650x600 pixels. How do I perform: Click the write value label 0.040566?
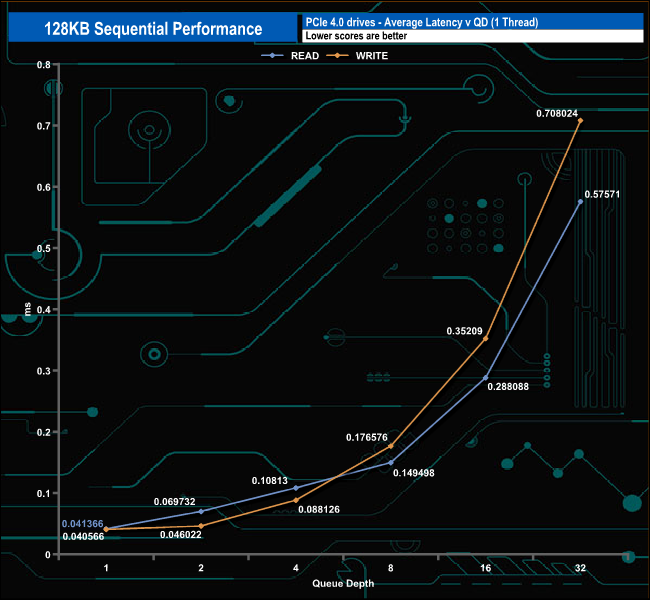point(83,537)
